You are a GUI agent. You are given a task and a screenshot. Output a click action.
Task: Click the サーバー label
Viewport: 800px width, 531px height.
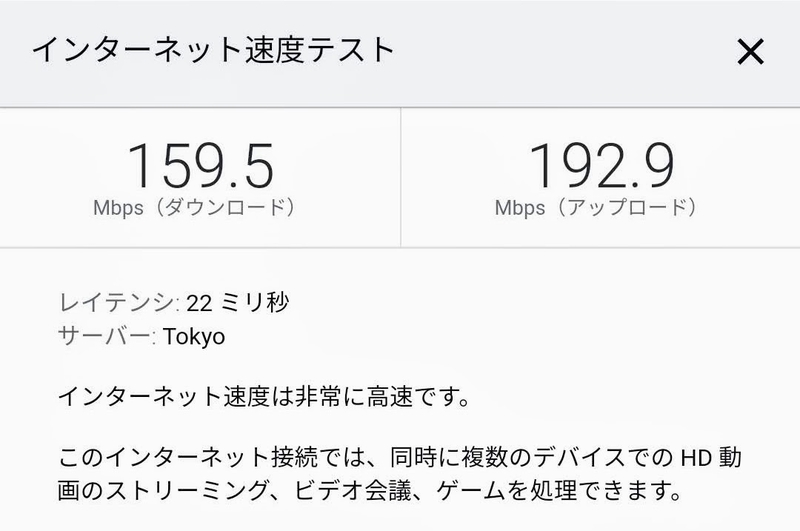[107, 337]
